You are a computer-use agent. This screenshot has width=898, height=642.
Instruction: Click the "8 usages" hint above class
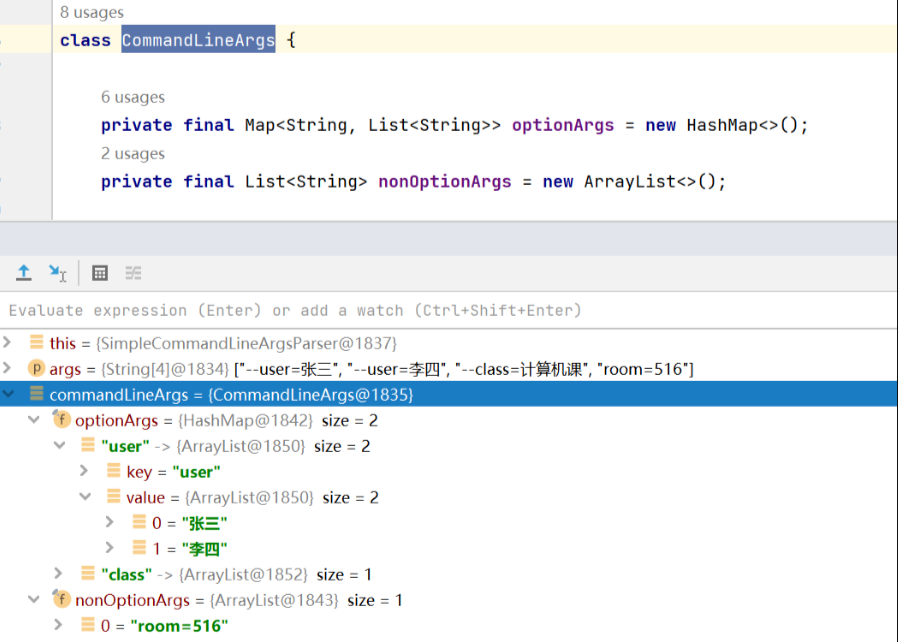[x=92, y=12]
